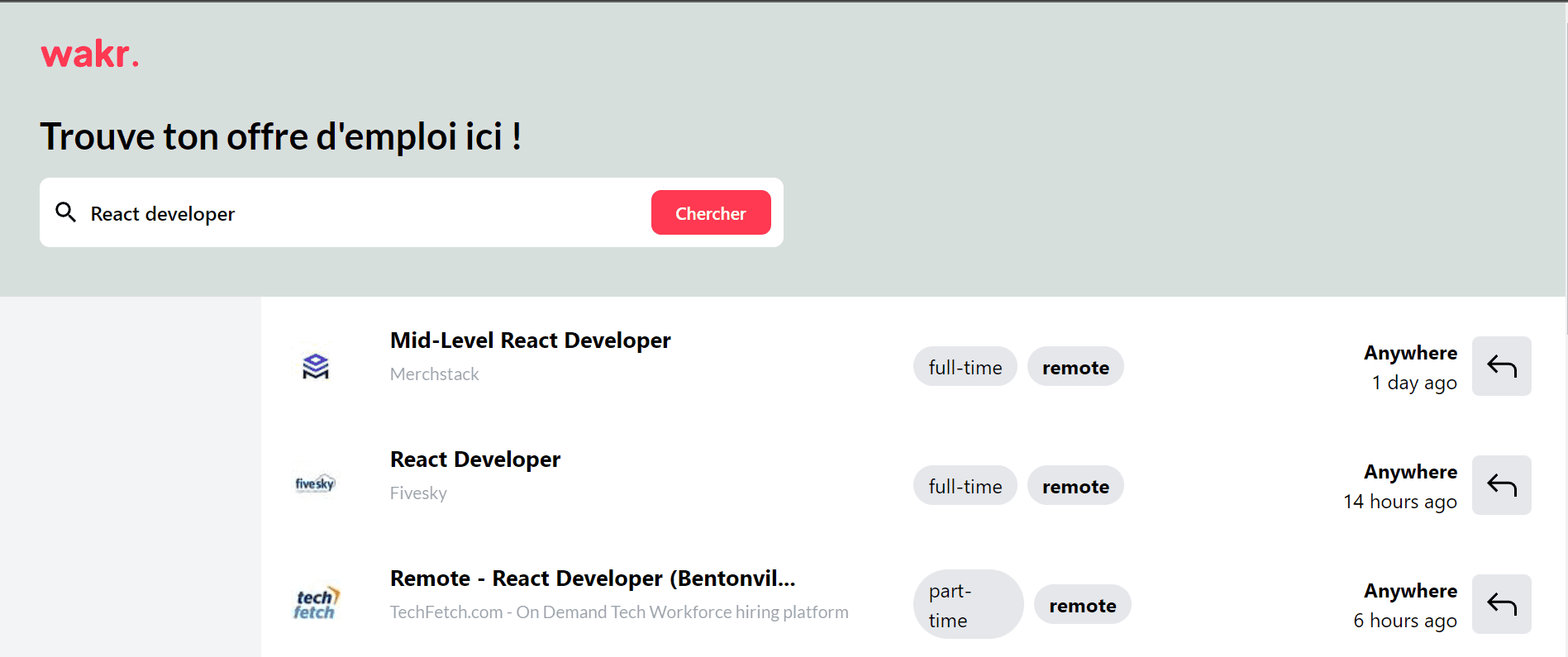1568x657 pixels.
Task: Select full-time tag on Fivesky job
Action: click(x=965, y=486)
